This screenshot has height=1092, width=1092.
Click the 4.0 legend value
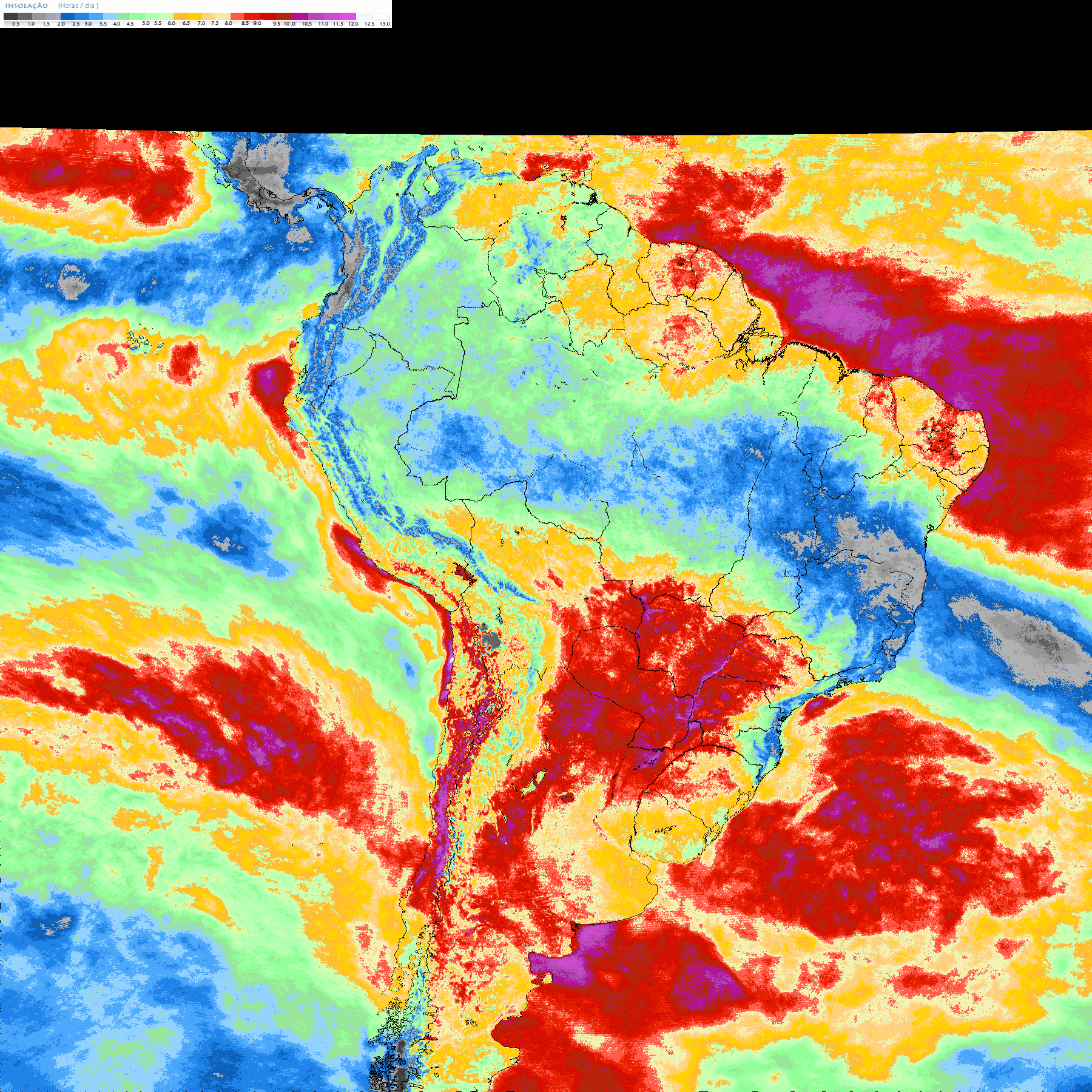[x=116, y=24]
